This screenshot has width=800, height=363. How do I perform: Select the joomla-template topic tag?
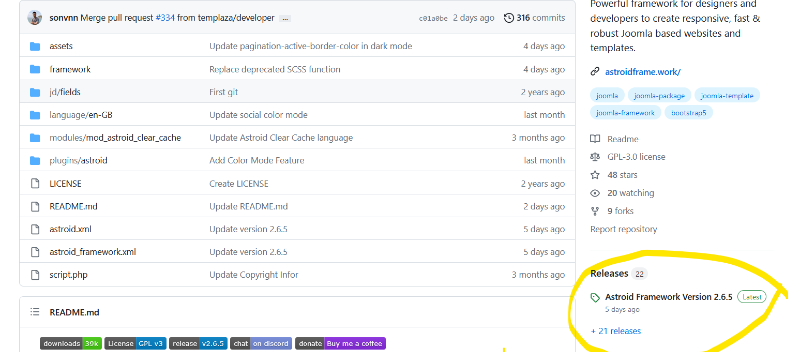[727, 95]
